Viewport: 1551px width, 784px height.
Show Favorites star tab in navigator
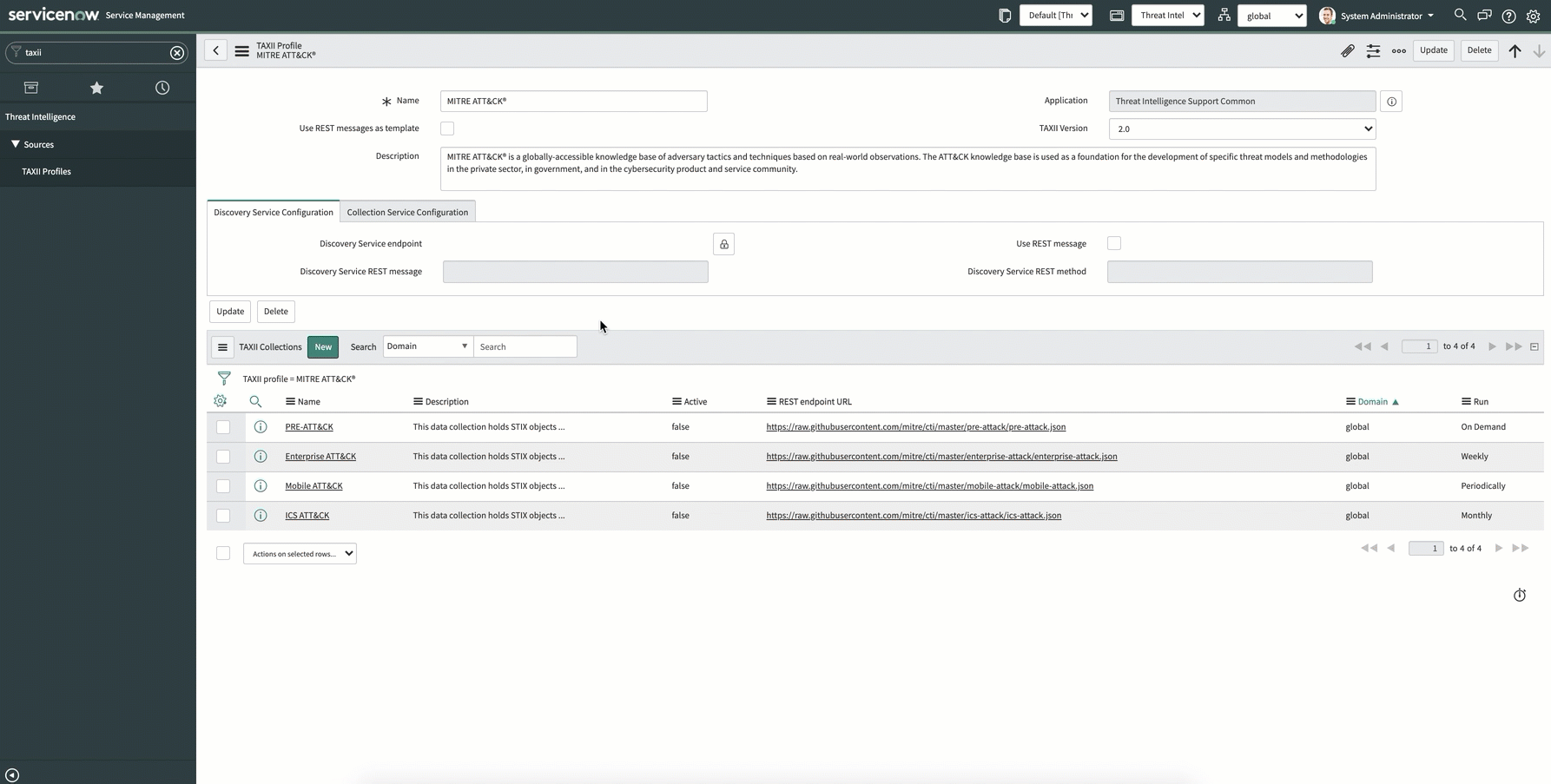(96, 88)
